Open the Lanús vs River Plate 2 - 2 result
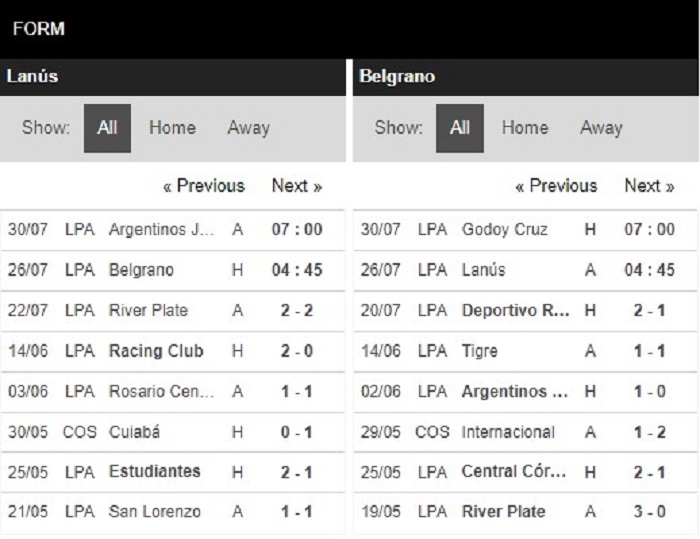The height and width of the screenshot is (539, 700). (x=297, y=310)
